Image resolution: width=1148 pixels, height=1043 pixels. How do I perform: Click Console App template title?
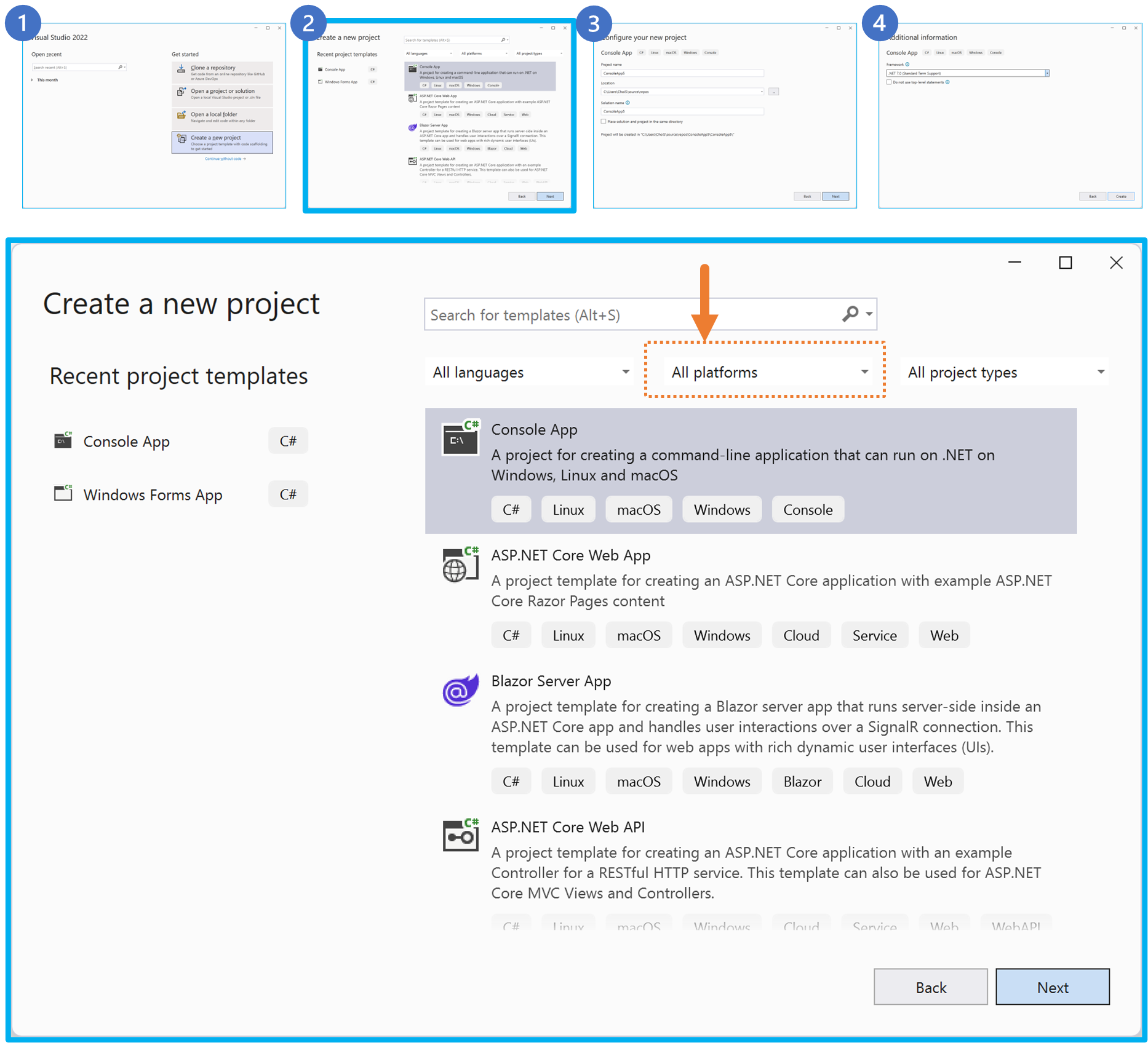point(534,429)
